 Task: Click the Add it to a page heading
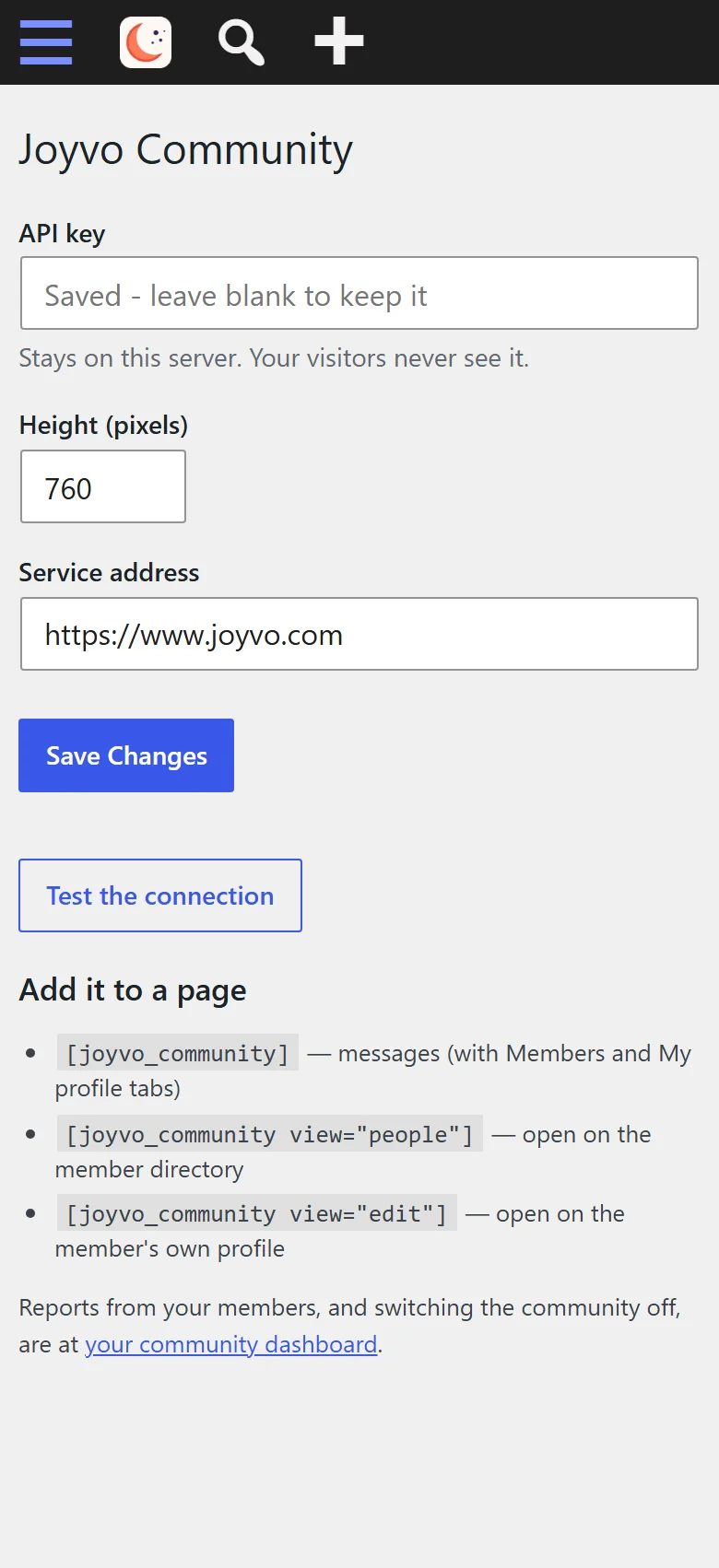[133, 990]
